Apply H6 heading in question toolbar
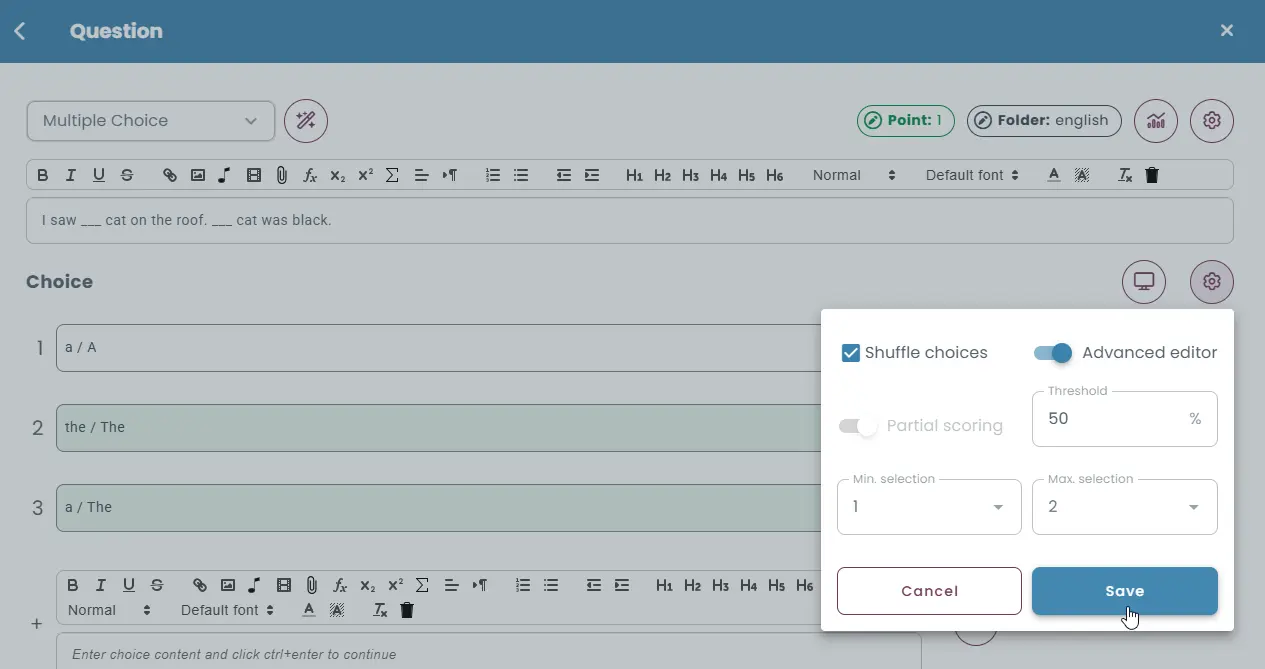The width and height of the screenshot is (1265, 669). point(774,175)
